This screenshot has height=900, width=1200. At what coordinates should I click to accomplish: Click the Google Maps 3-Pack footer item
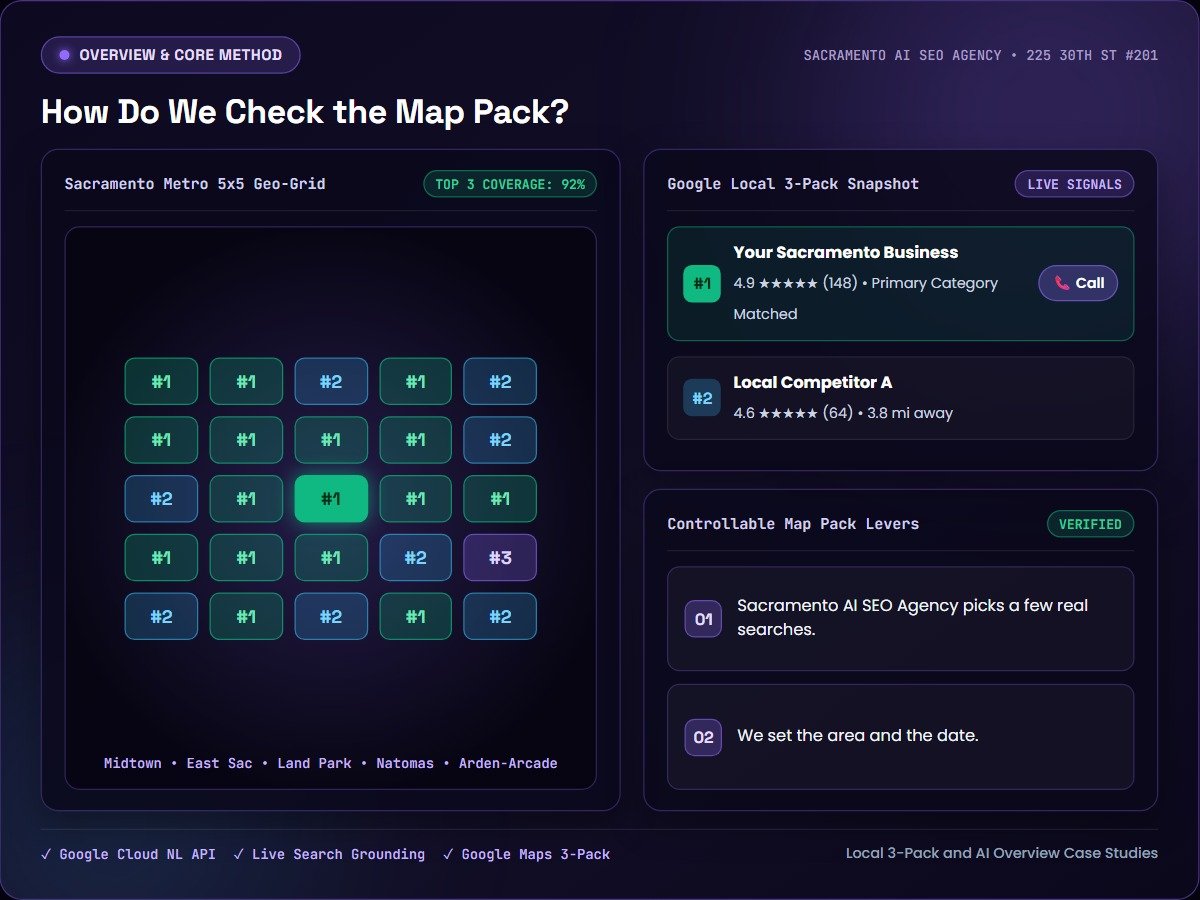(526, 854)
